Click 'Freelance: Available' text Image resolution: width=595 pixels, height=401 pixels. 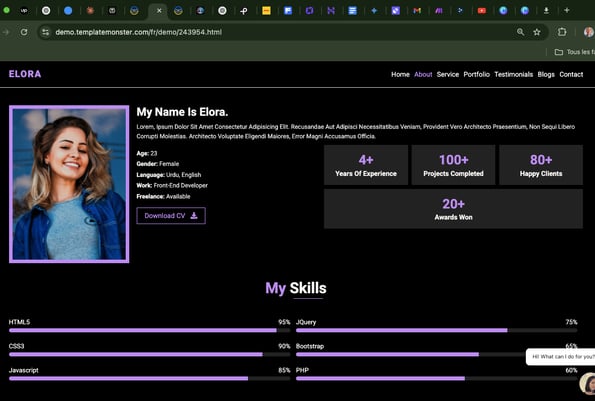click(x=163, y=197)
